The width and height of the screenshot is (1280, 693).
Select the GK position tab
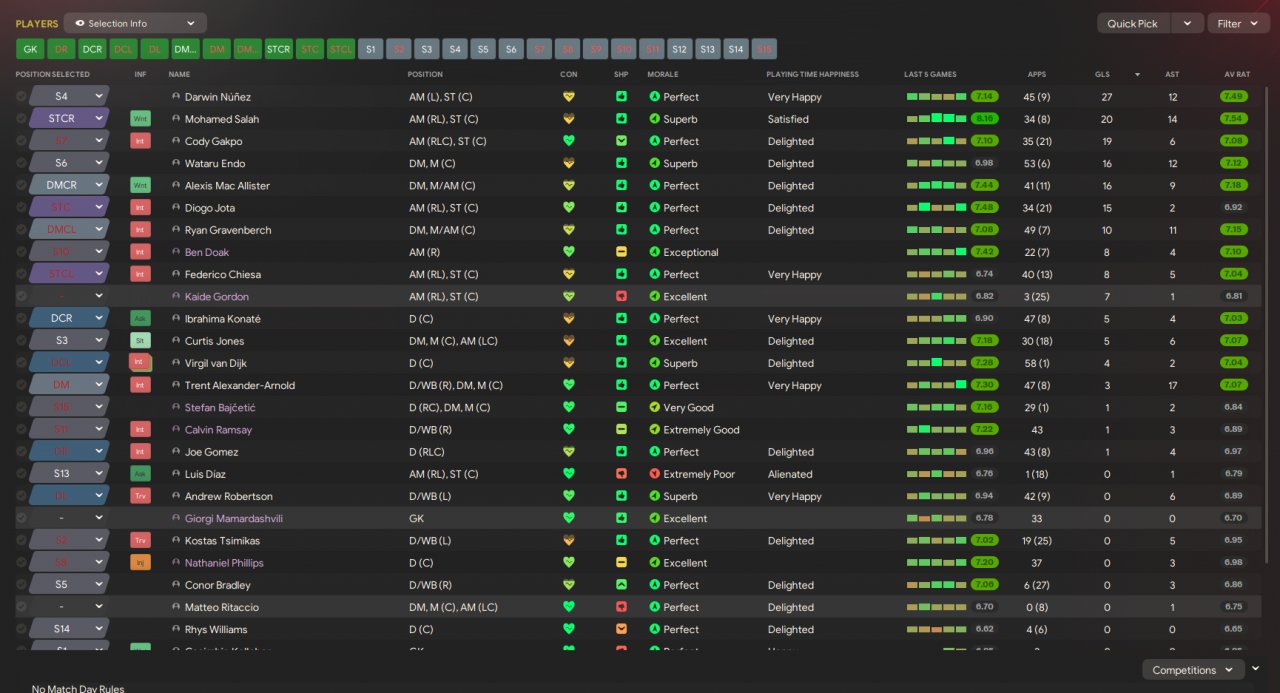[30, 48]
